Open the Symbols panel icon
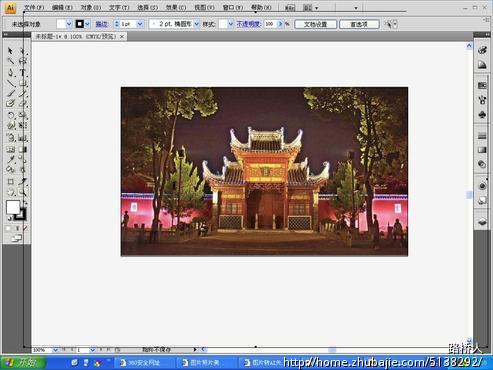This screenshot has width=493, height=370. [x=482, y=115]
